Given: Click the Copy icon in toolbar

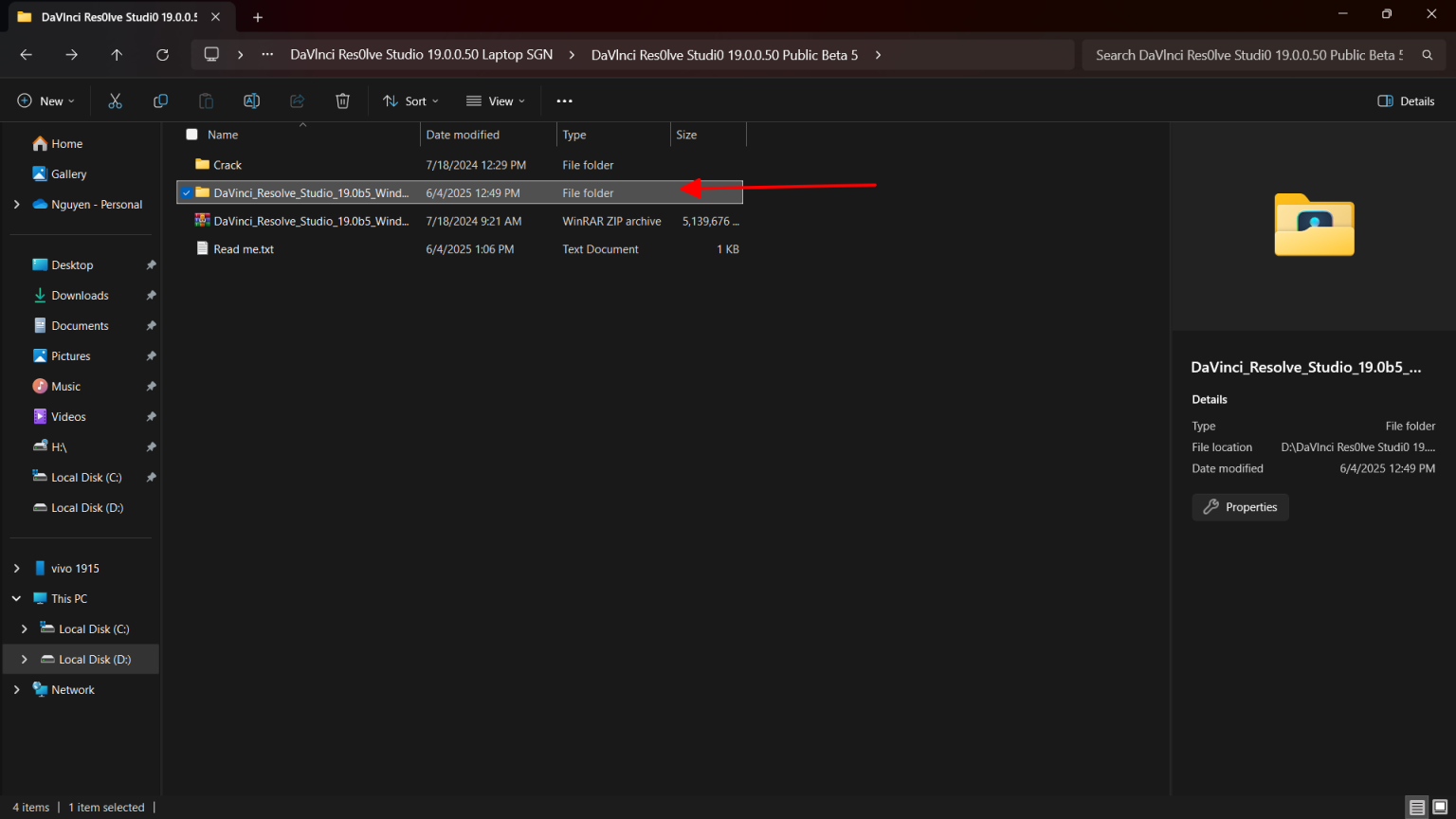Looking at the screenshot, I should click(160, 101).
